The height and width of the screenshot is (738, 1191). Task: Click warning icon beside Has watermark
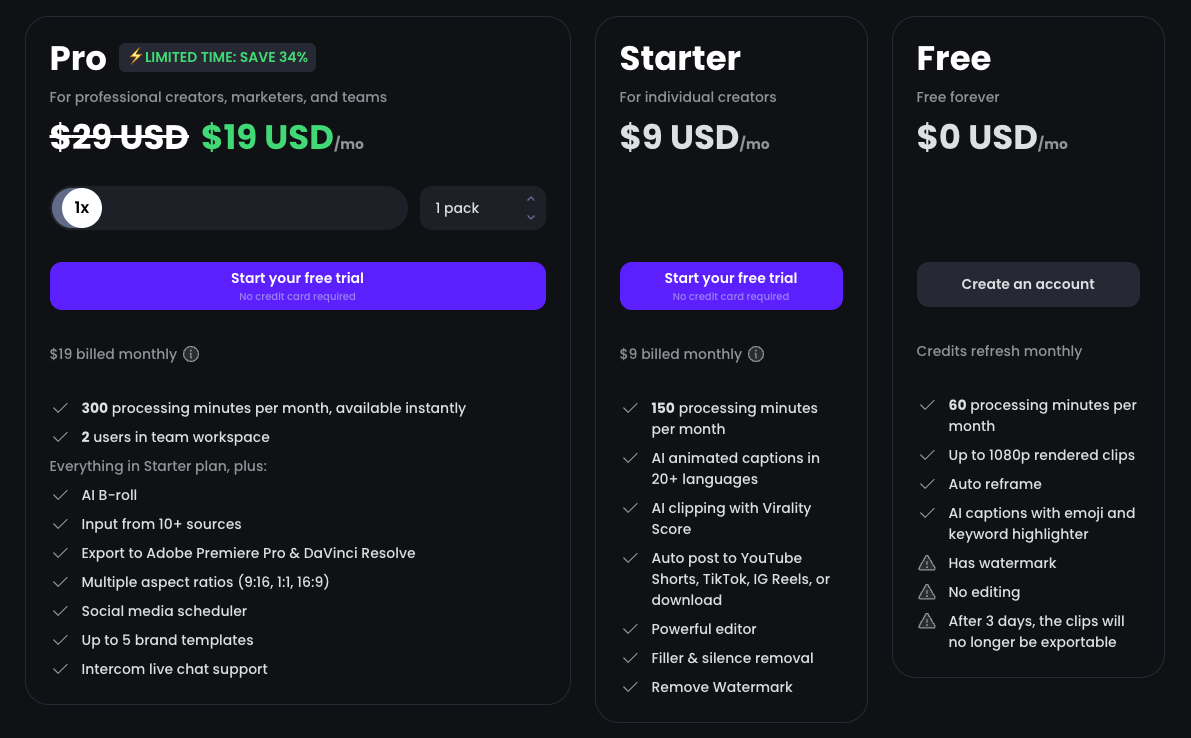(x=927, y=563)
